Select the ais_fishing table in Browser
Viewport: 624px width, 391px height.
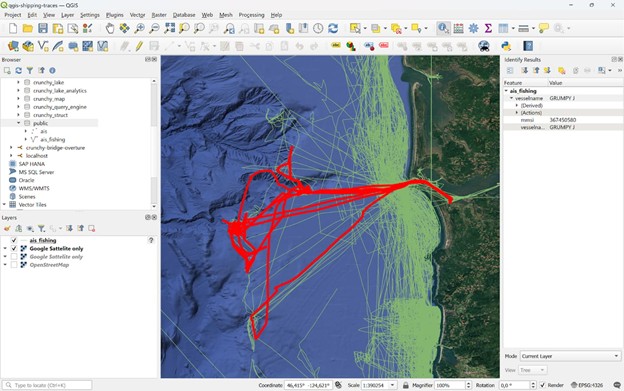pyautogui.click(x=53, y=139)
